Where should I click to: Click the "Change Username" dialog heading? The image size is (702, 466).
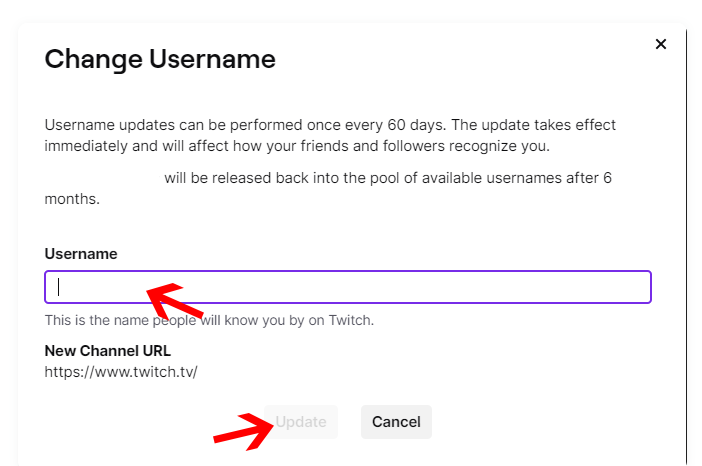[x=160, y=59]
